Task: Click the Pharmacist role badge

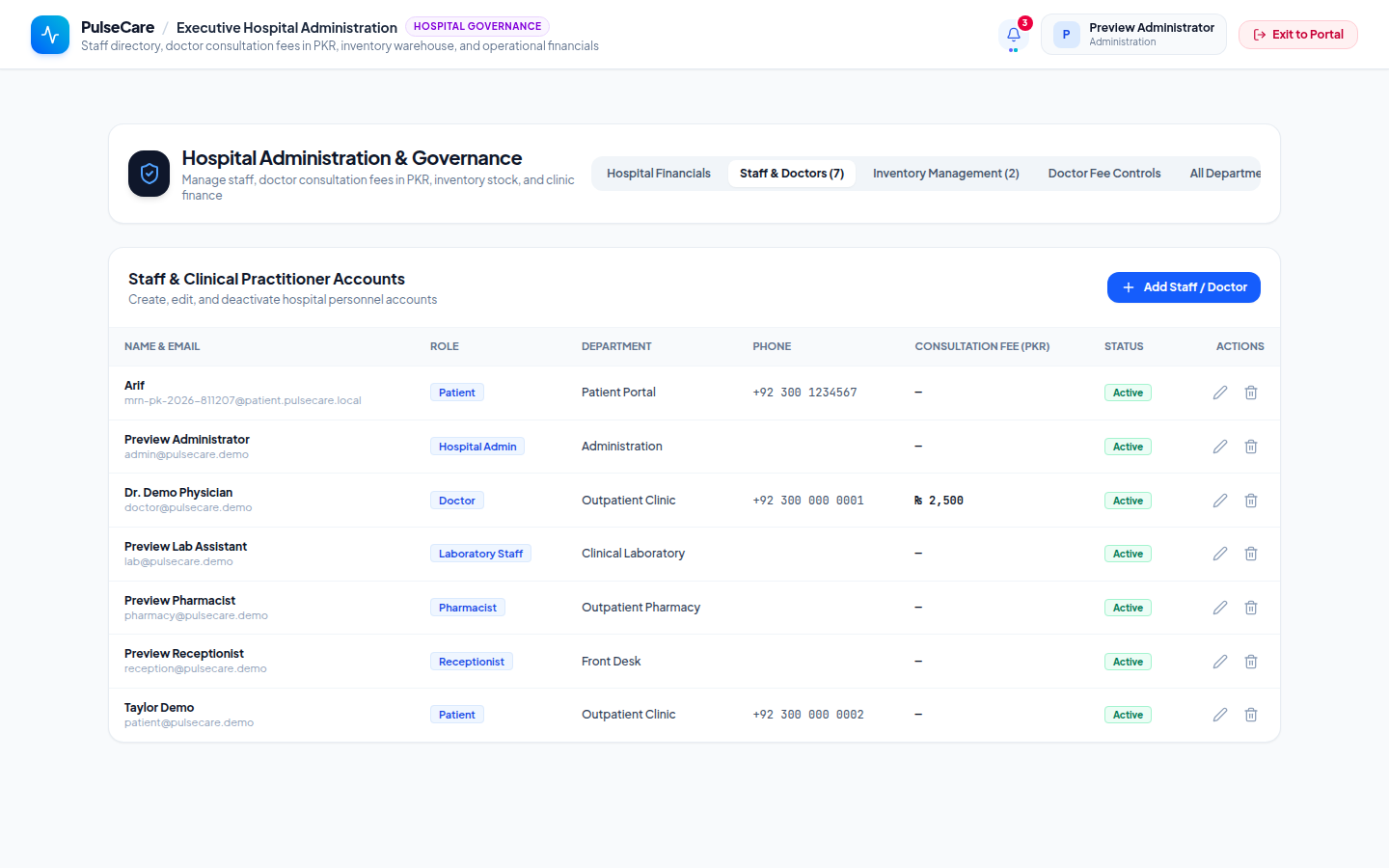Action: click(x=468, y=608)
